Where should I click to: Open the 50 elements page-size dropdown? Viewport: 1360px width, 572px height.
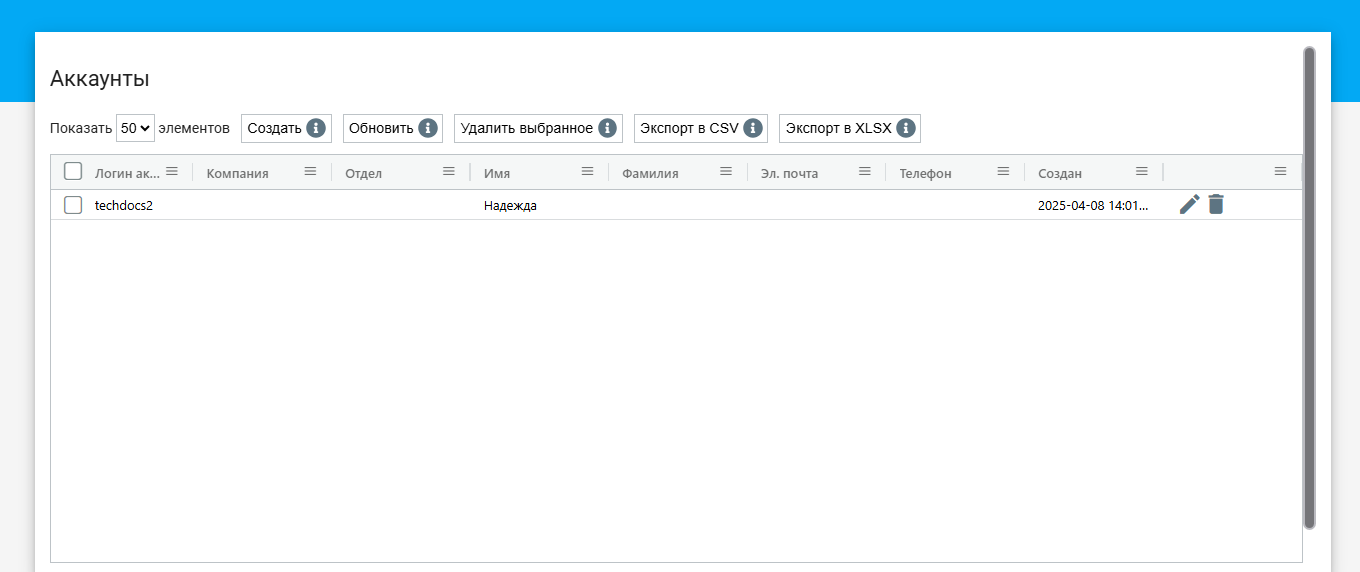pos(135,128)
